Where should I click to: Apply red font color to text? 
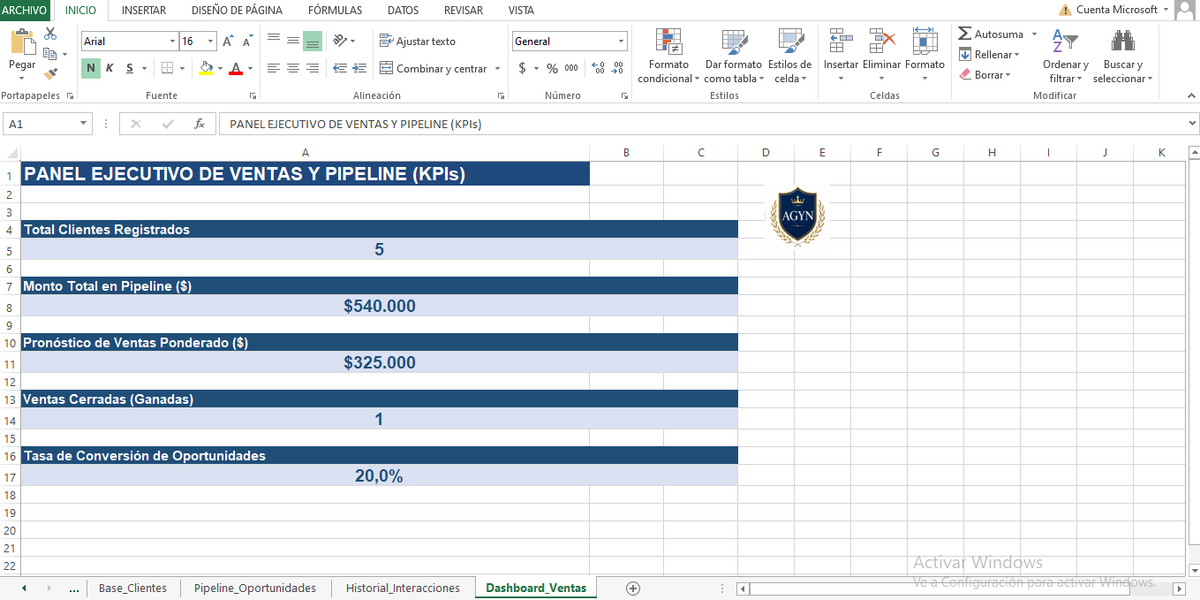pyautogui.click(x=236, y=68)
